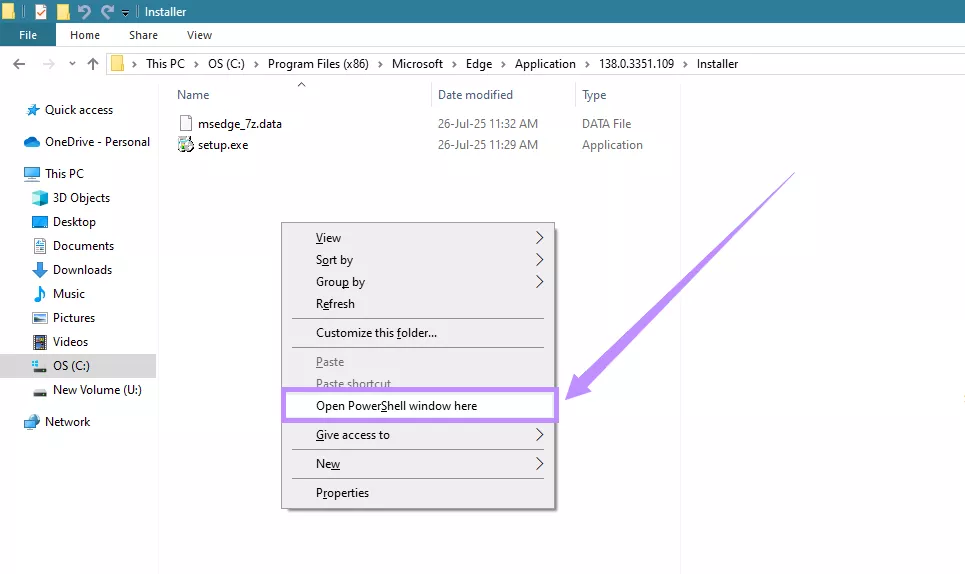
Task: Click the Properties icon in the title bar quick access toolbar
Action: pyautogui.click(x=41, y=12)
